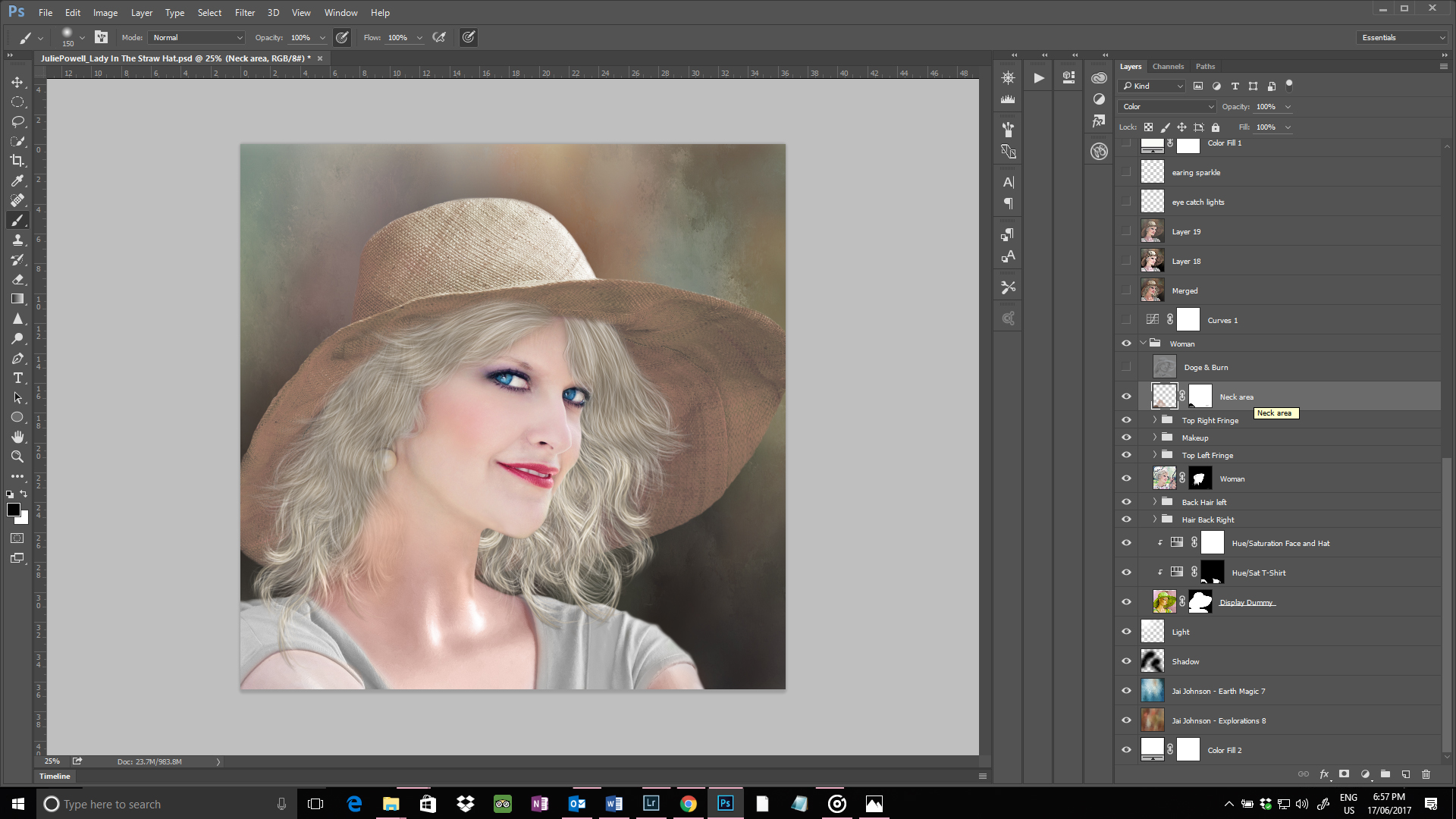
Task: Open the Timeline panel
Action: pyautogui.click(x=55, y=776)
